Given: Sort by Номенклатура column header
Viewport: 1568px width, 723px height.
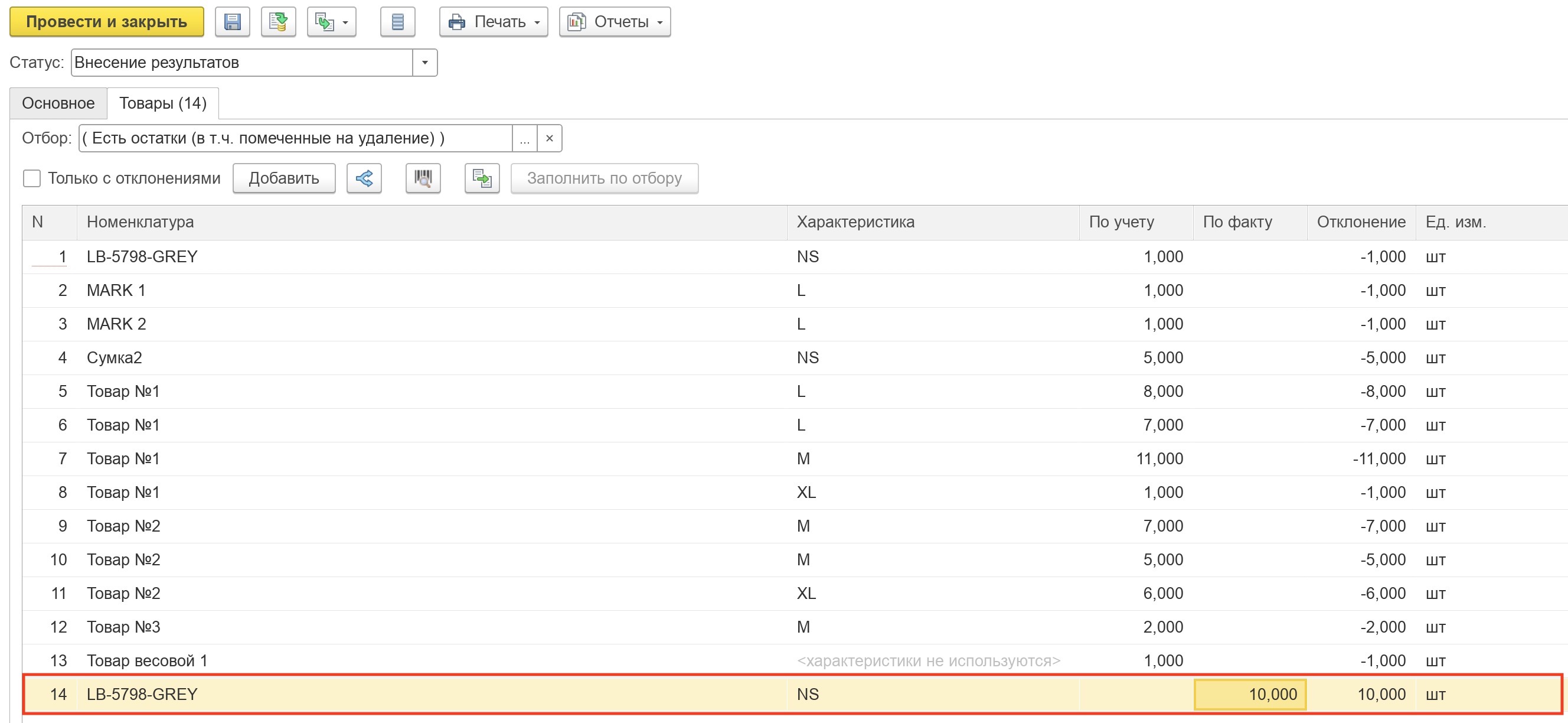Looking at the screenshot, I should coord(432,222).
